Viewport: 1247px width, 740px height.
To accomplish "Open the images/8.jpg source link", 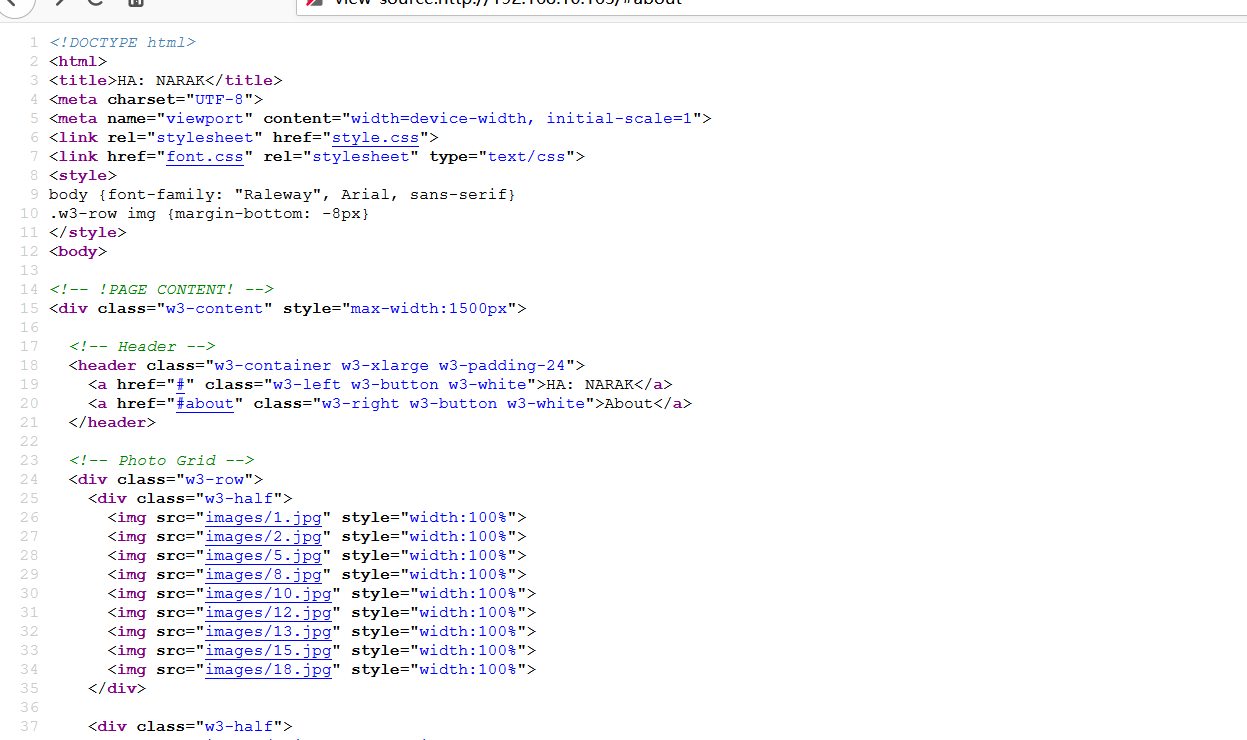I will [263, 574].
